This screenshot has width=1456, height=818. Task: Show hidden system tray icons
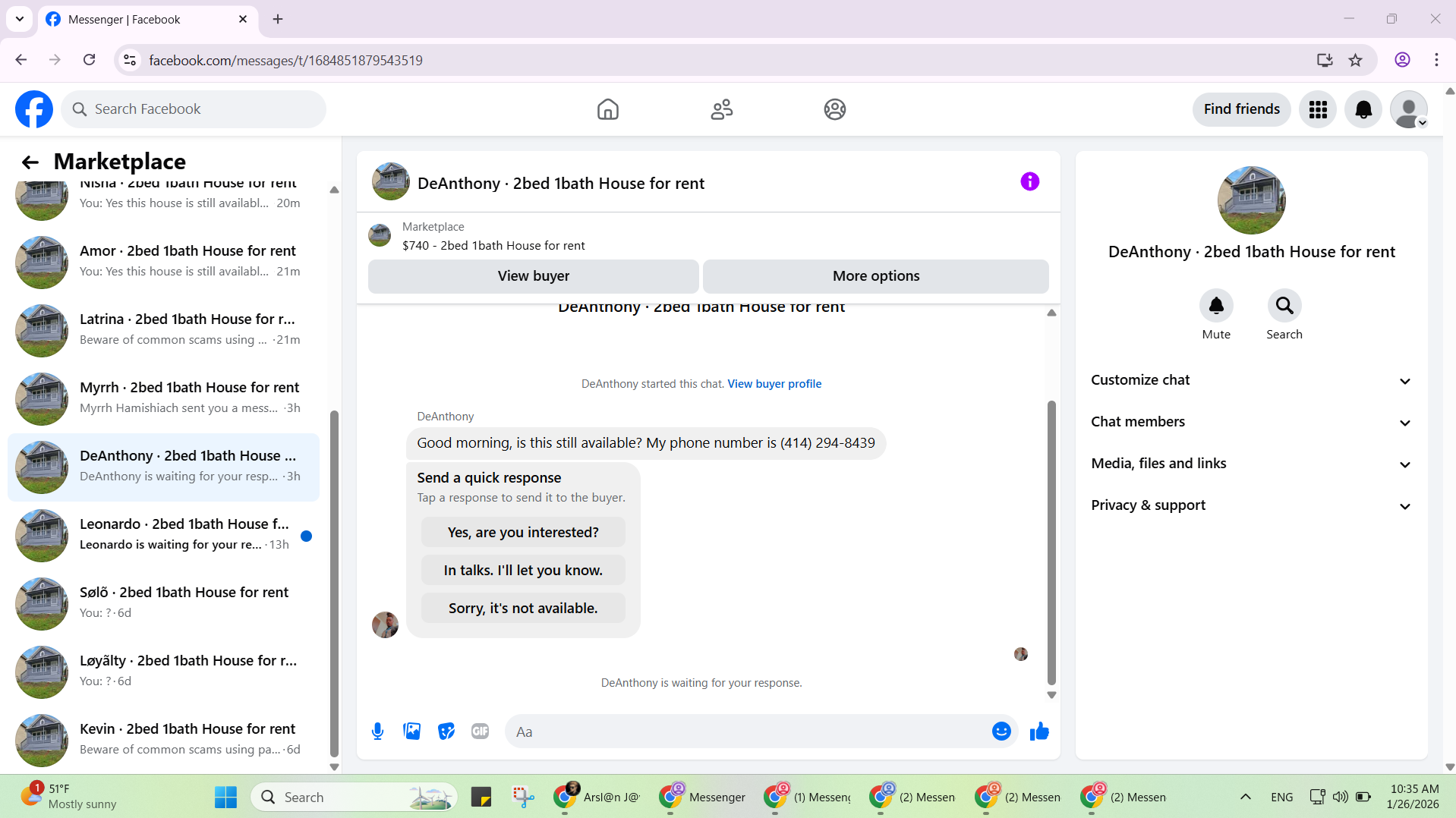coord(1245,797)
